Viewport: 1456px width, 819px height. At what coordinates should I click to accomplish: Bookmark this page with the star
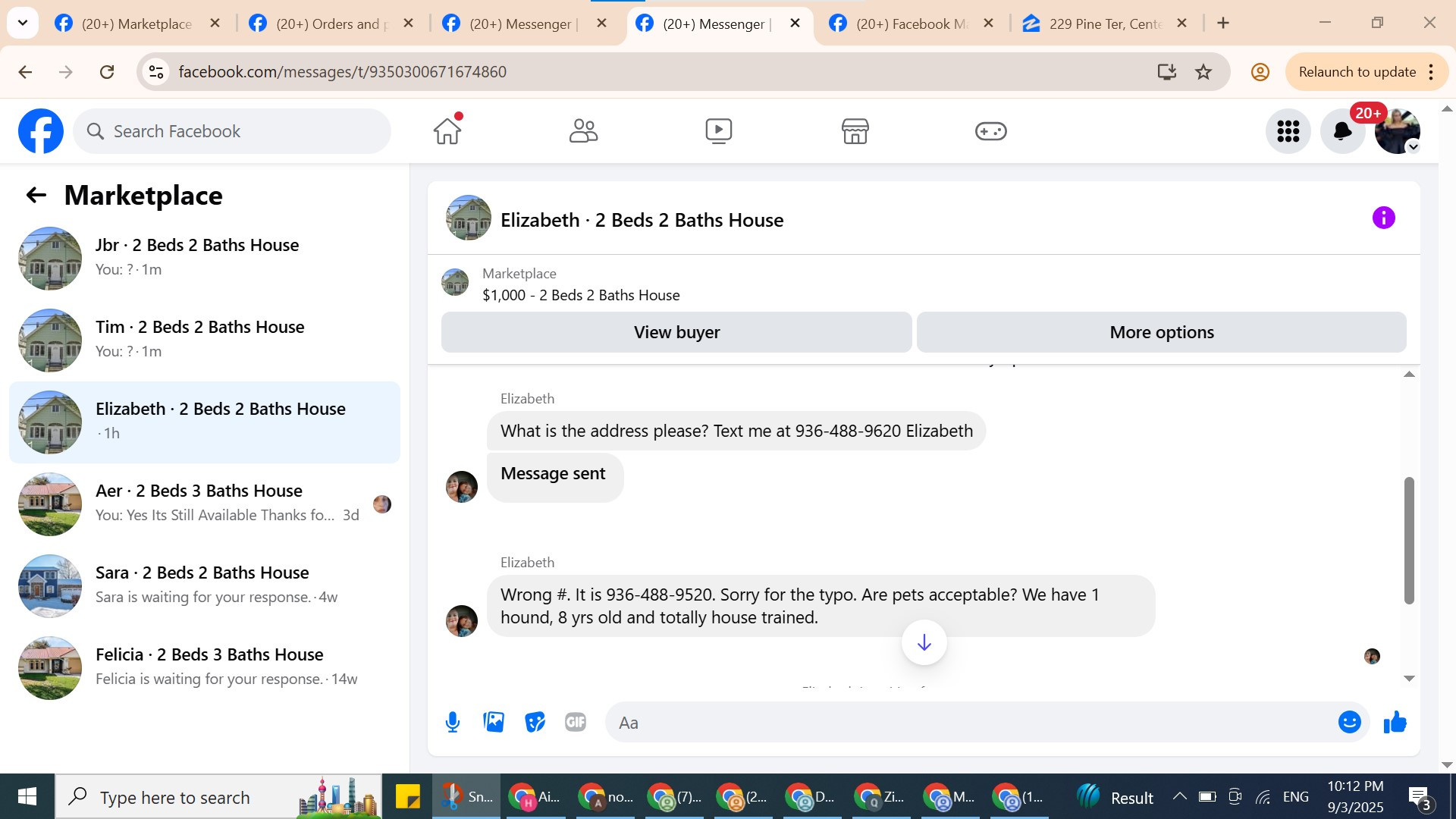pos(1203,72)
